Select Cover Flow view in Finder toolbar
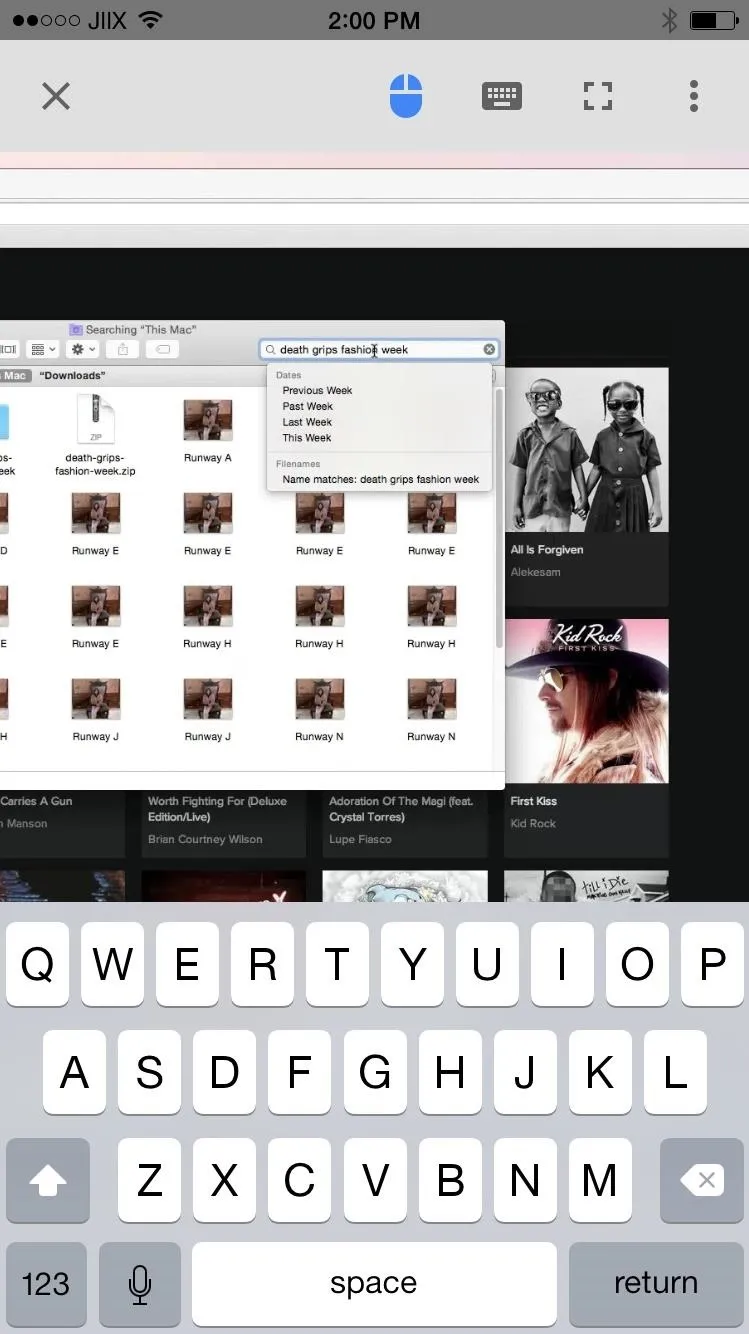The height and width of the screenshot is (1334, 749). (x=8, y=349)
